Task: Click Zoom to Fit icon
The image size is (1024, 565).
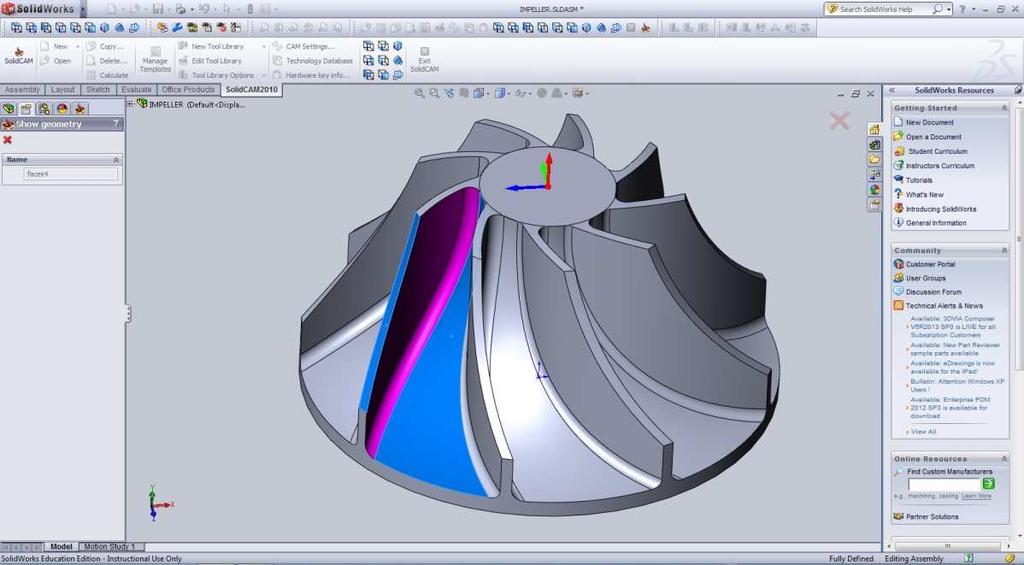Action: point(419,93)
